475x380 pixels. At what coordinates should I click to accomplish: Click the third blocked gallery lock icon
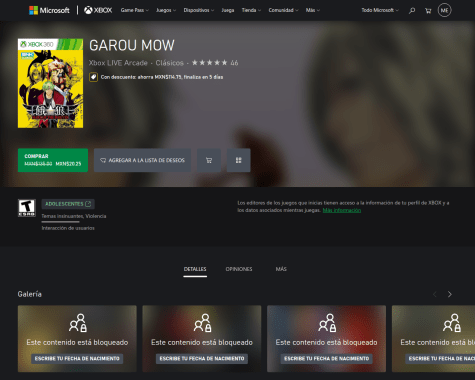point(327,323)
